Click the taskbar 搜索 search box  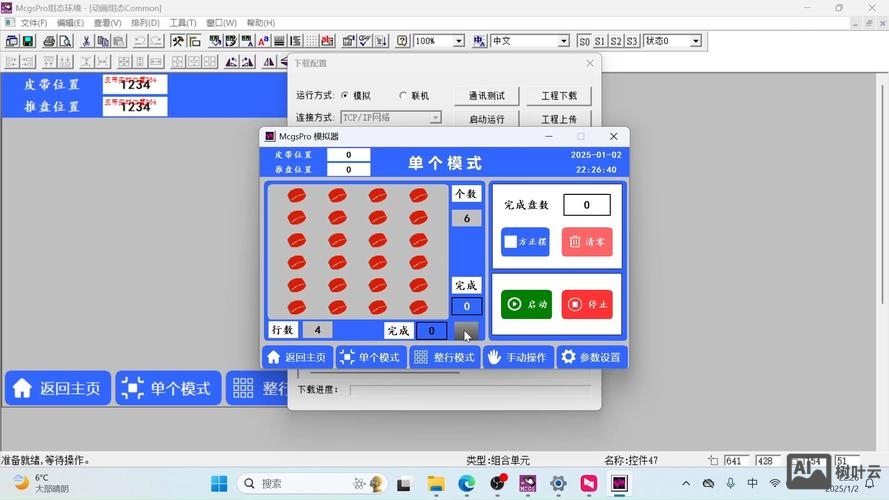point(312,484)
